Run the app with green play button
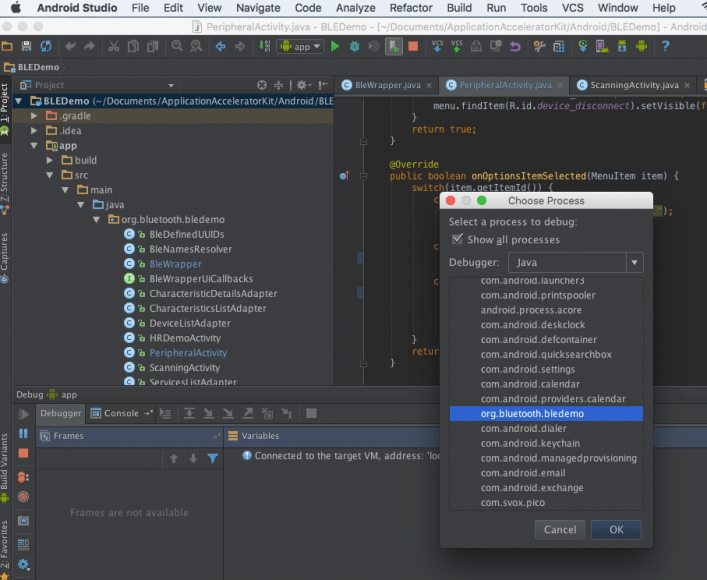Screen dimensions: 707x580 click(335, 46)
